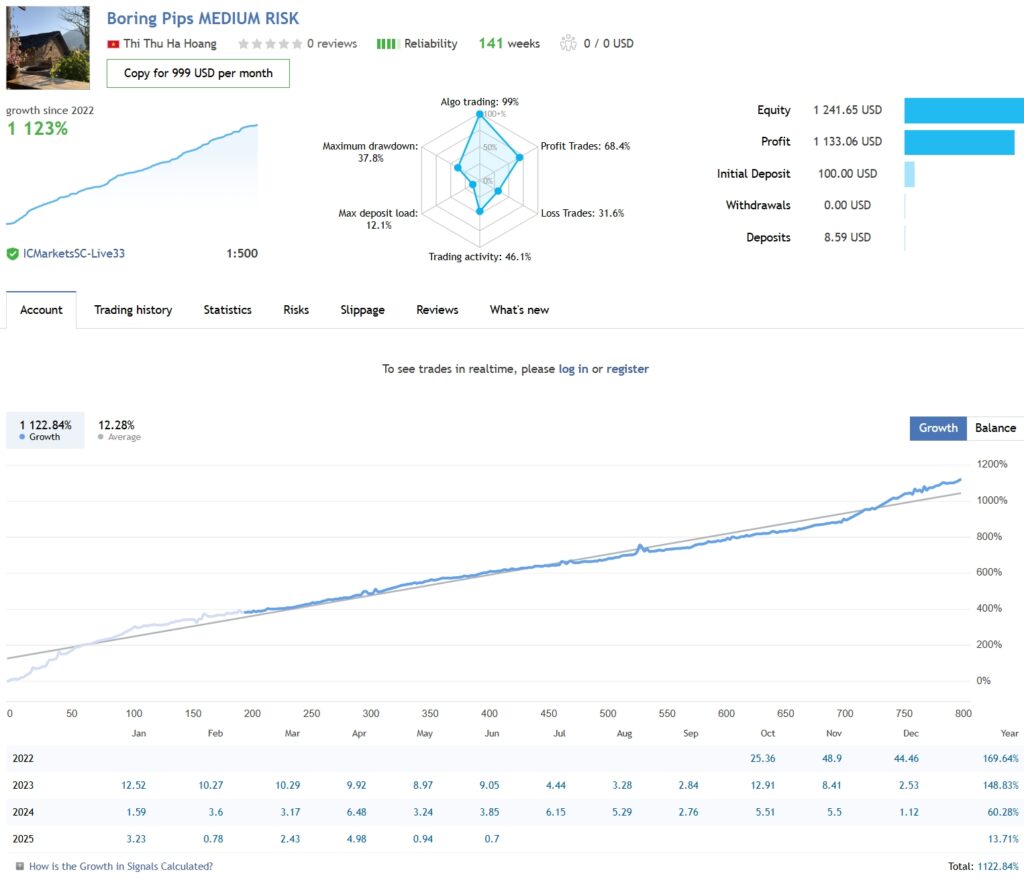This screenshot has height=882, width=1024.
Task: Click the register link
Action: point(628,369)
